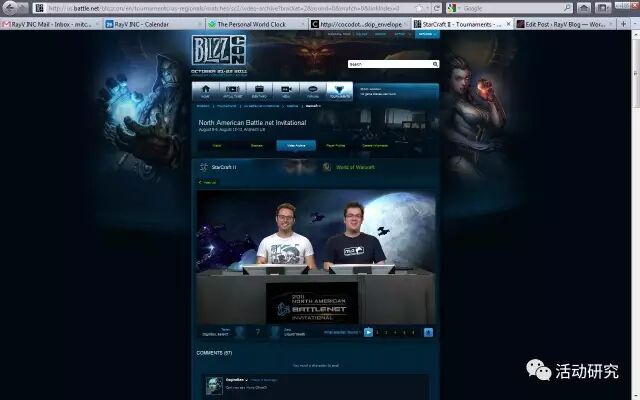Click the site search magnifier icon
The height and width of the screenshot is (400, 640).
[x=436, y=64]
